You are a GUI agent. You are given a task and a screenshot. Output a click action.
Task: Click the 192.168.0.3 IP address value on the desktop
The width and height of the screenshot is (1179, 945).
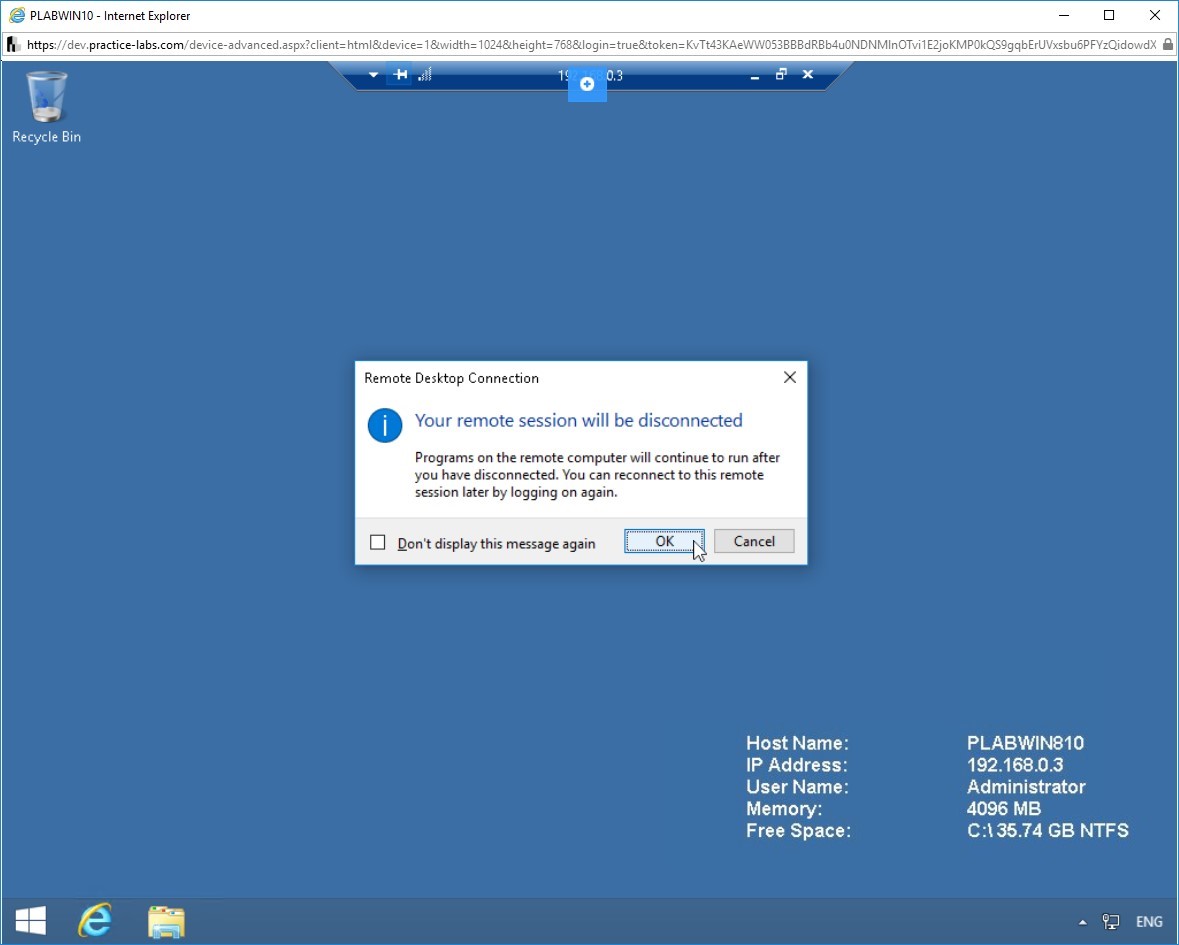[1014, 765]
